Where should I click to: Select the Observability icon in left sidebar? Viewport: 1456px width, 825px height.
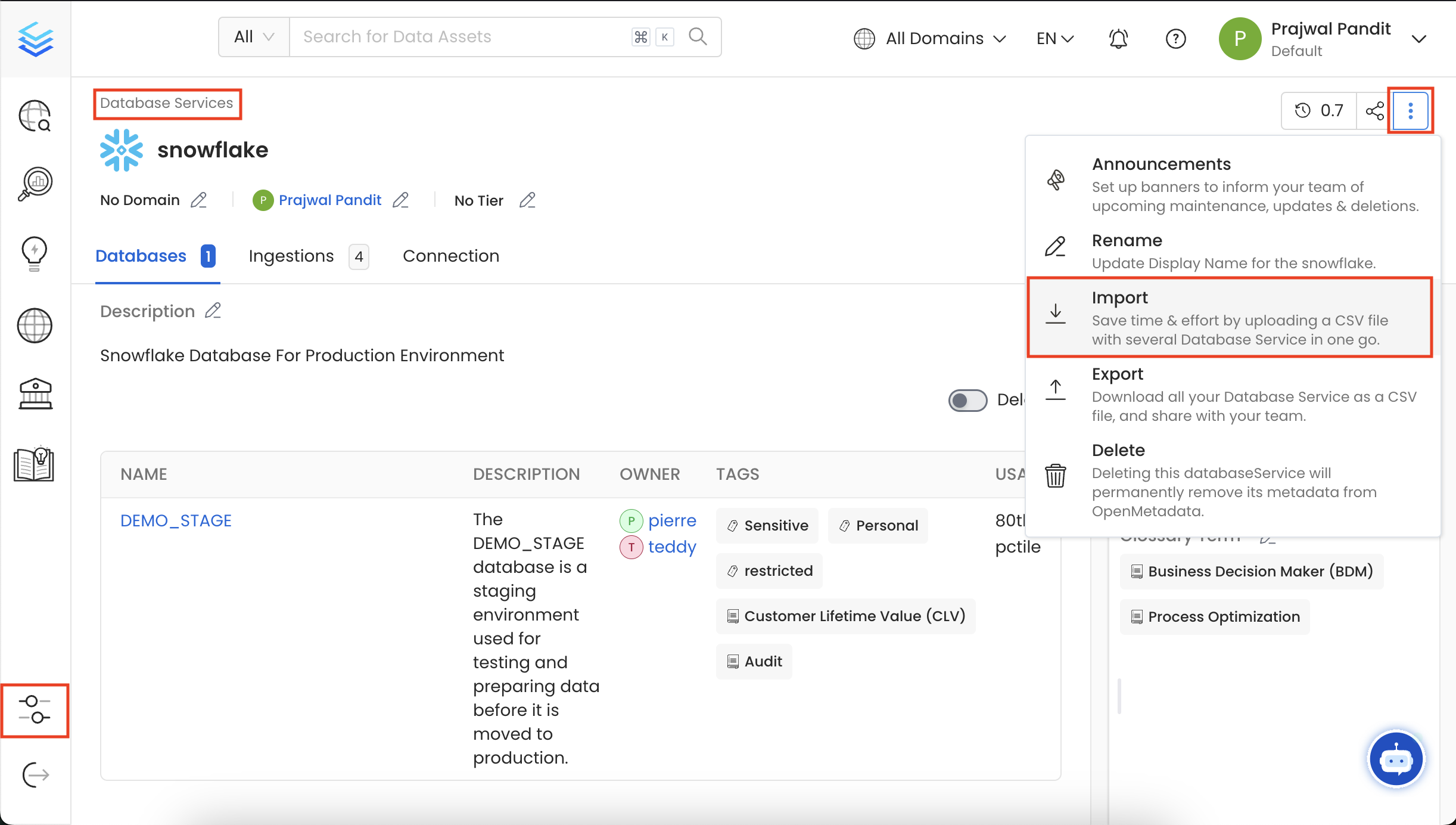(x=35, y=184)
